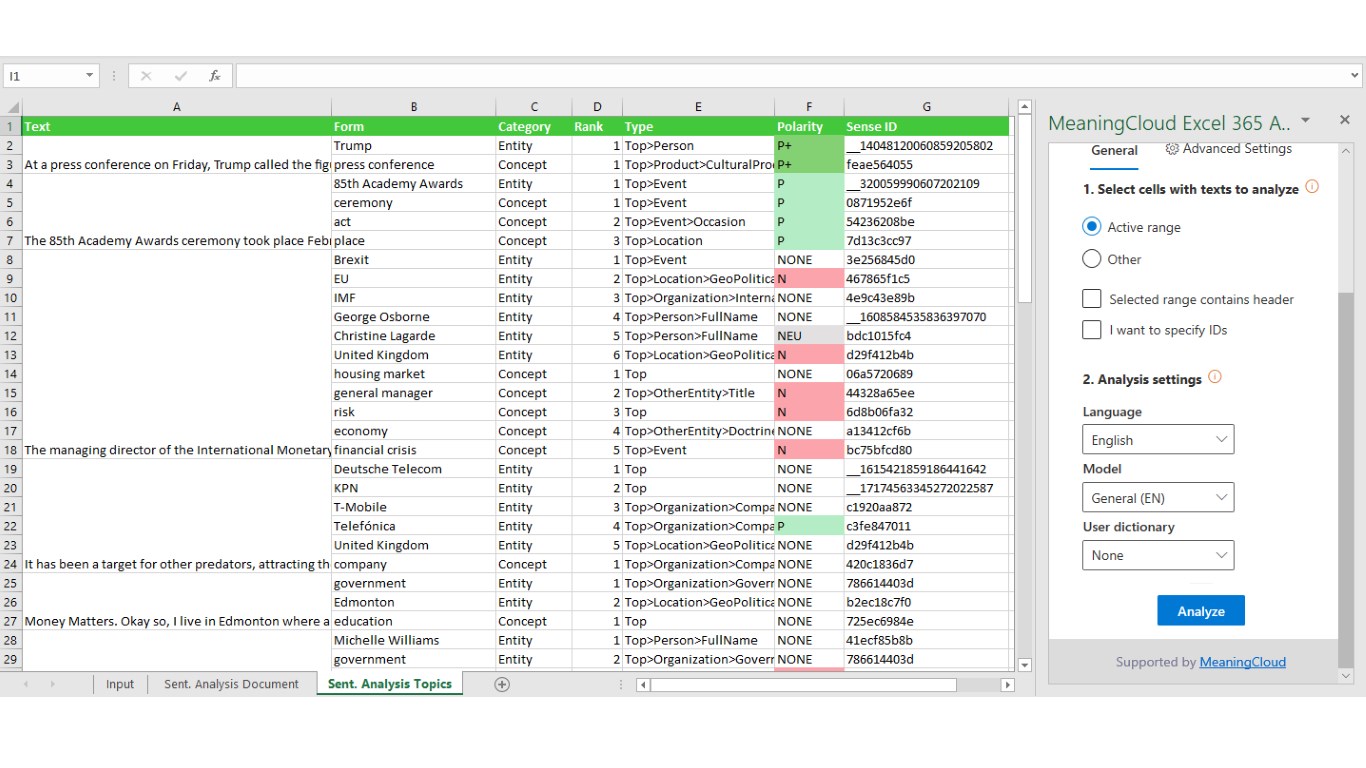
Task: Open the Language dropdown
Action: (1158, 440)
